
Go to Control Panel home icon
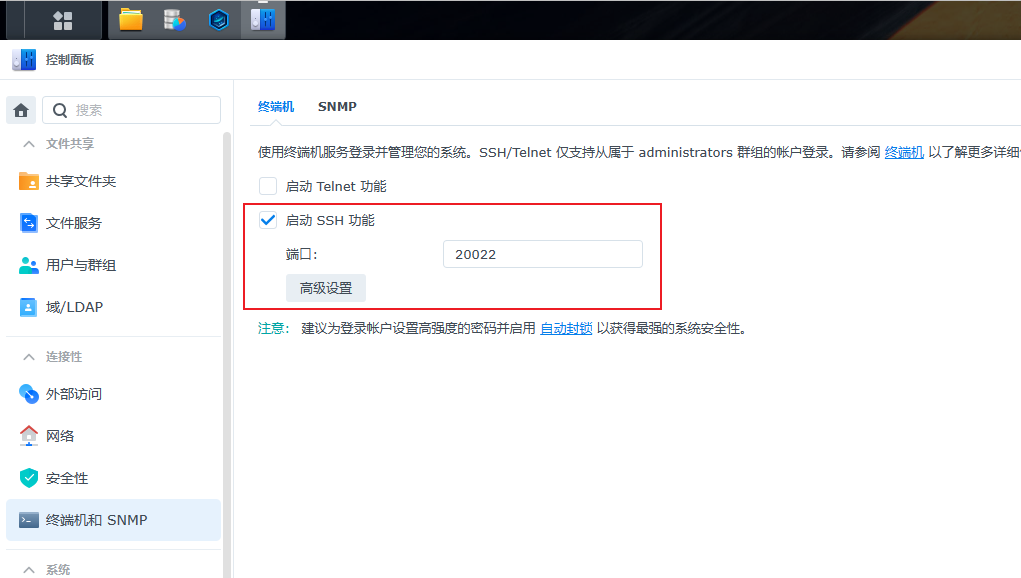[x=22, y=110]
